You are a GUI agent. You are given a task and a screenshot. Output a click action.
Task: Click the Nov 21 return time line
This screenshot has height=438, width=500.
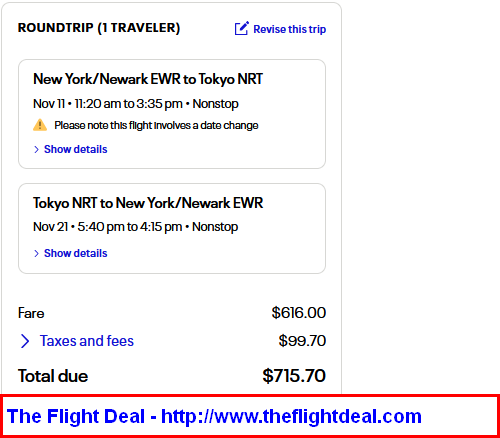click(135, 227)
